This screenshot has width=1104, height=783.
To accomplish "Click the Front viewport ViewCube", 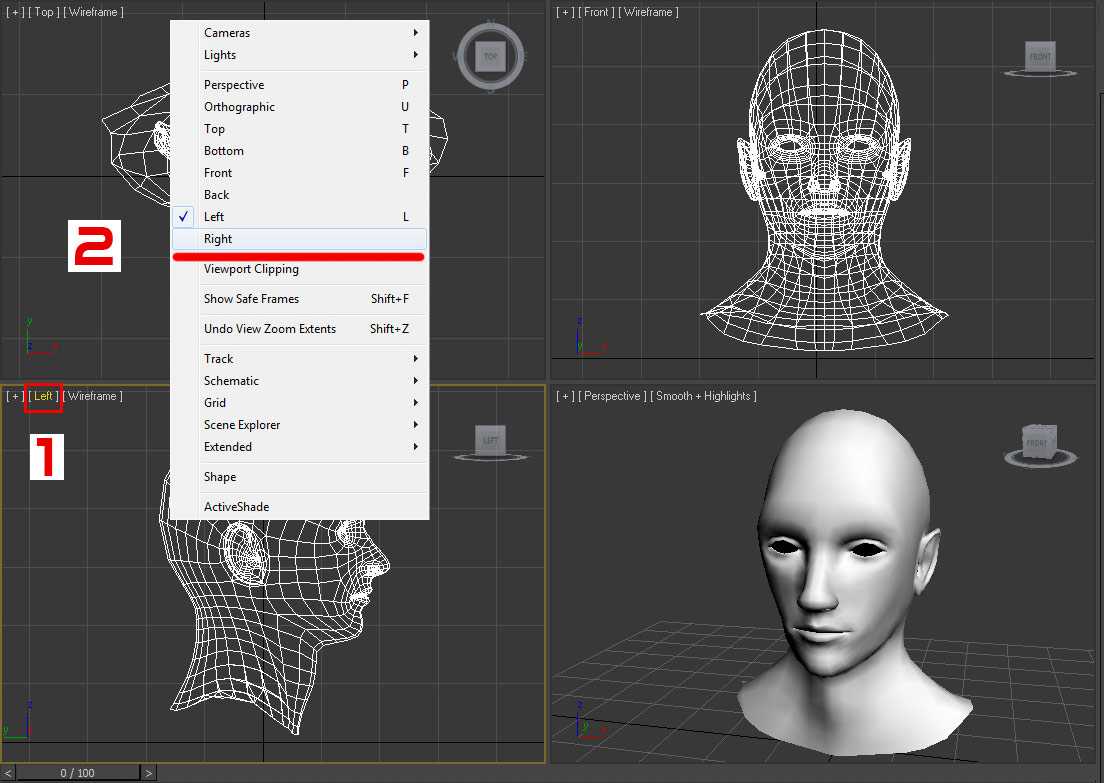I will point(1041,57).
